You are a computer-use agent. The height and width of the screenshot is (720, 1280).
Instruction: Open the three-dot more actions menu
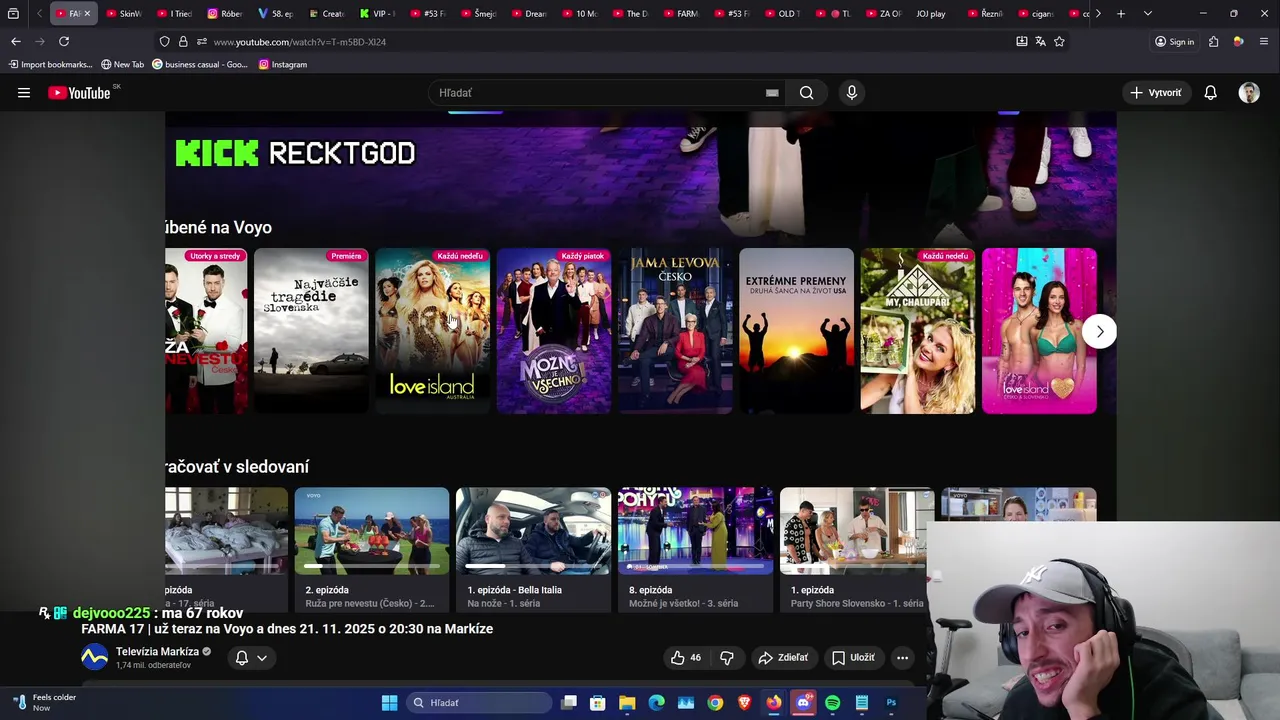point(902,657)
